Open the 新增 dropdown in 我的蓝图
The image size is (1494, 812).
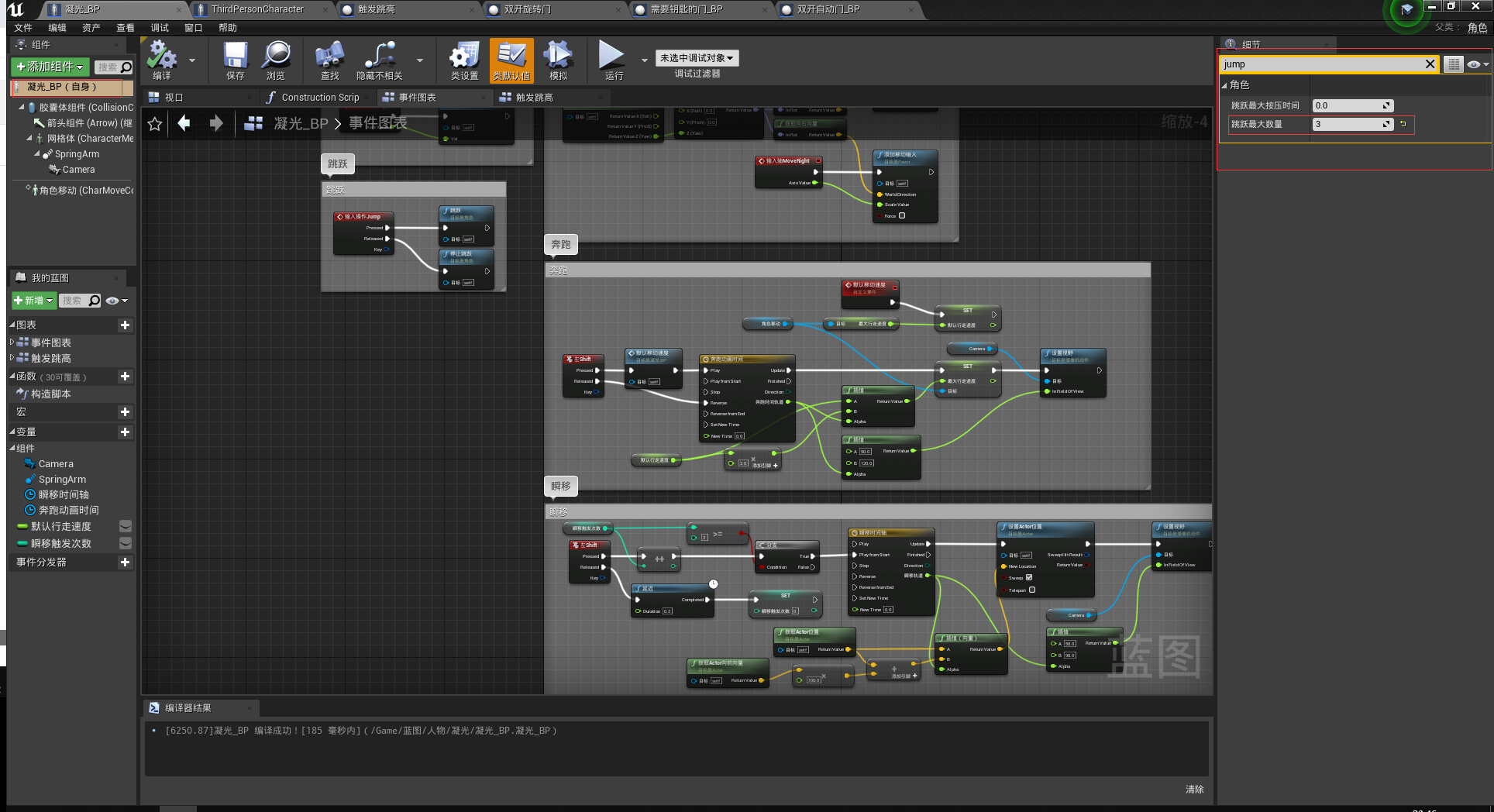click(x=33, y=301)
